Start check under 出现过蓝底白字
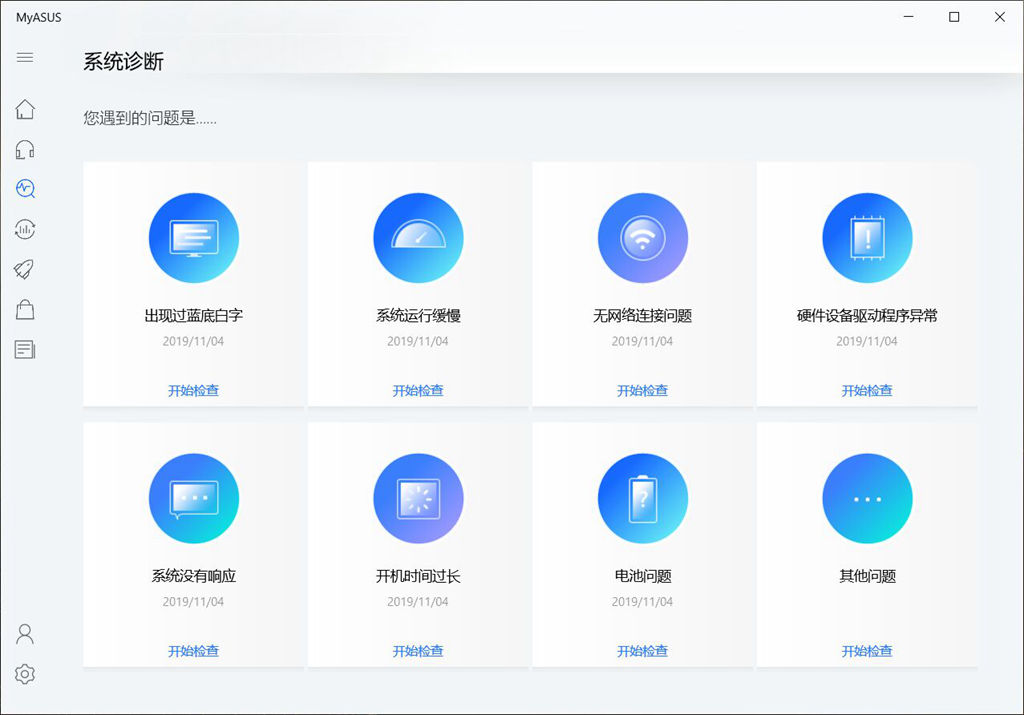Screen dimensions: 1024x715 click(x=193, y=390)
